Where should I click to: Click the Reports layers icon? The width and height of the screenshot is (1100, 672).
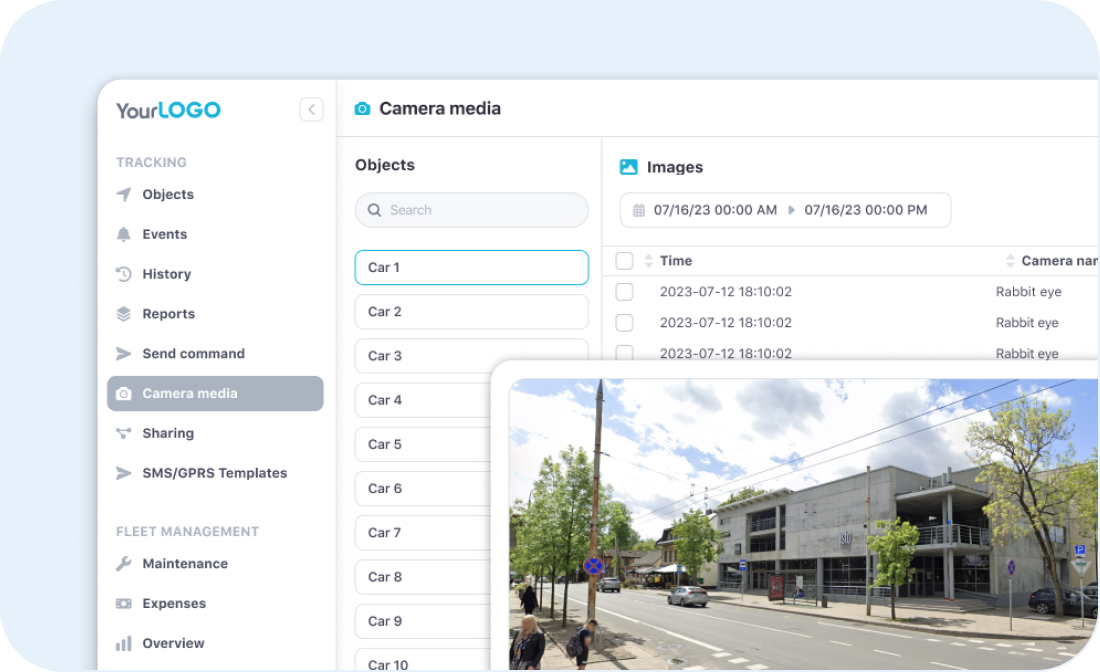coord(124,314)
